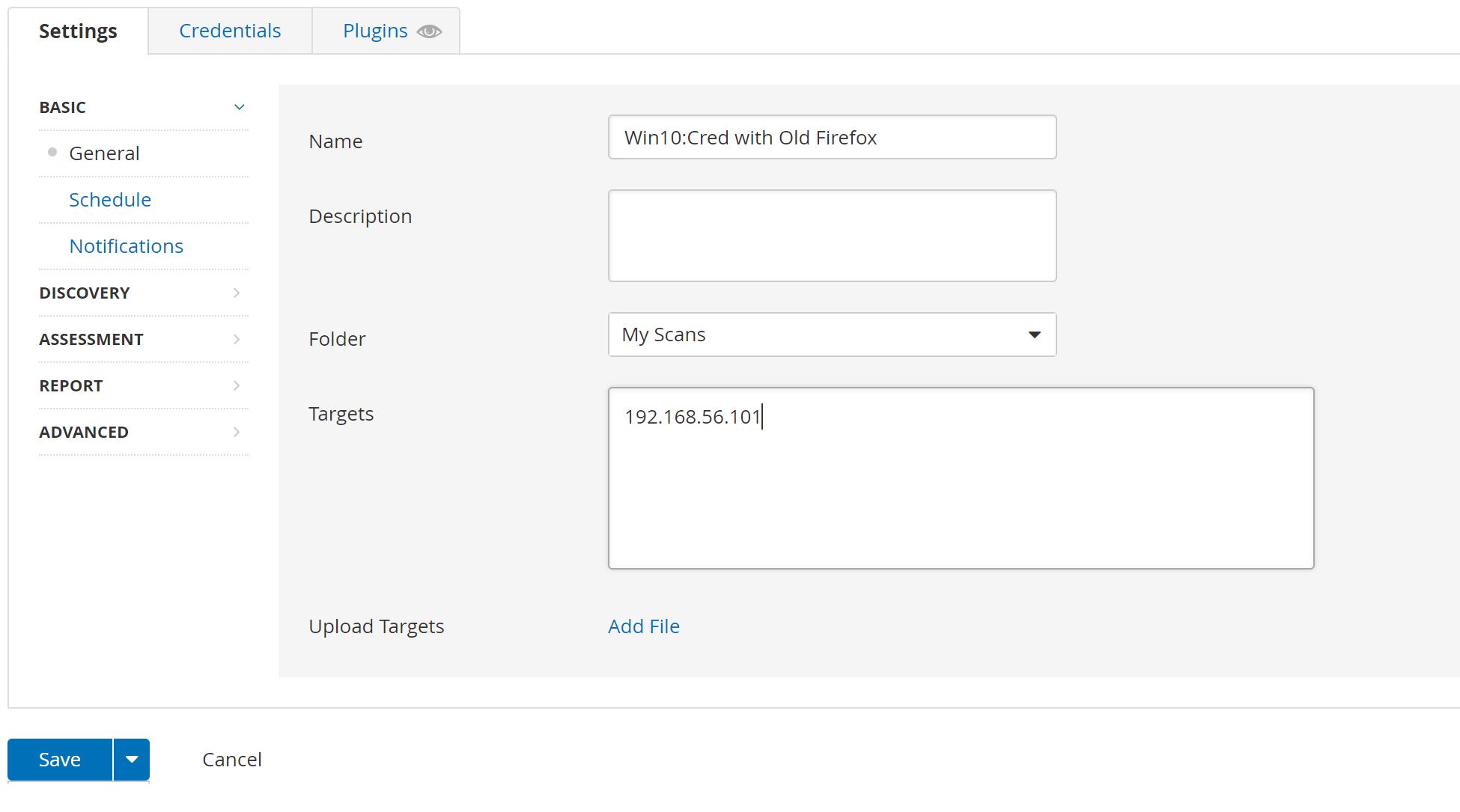1460x812 pixels.
Task: Save the scan configuration
Action: 60,760
